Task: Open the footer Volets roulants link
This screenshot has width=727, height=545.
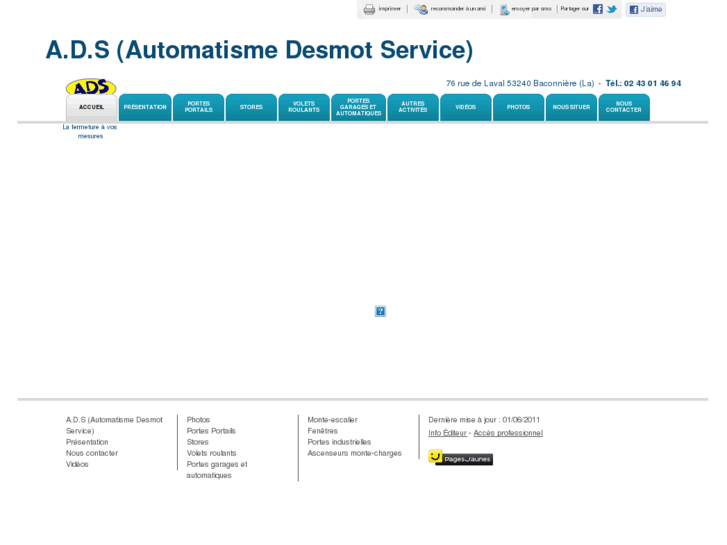Action: (x=211, y=453)
